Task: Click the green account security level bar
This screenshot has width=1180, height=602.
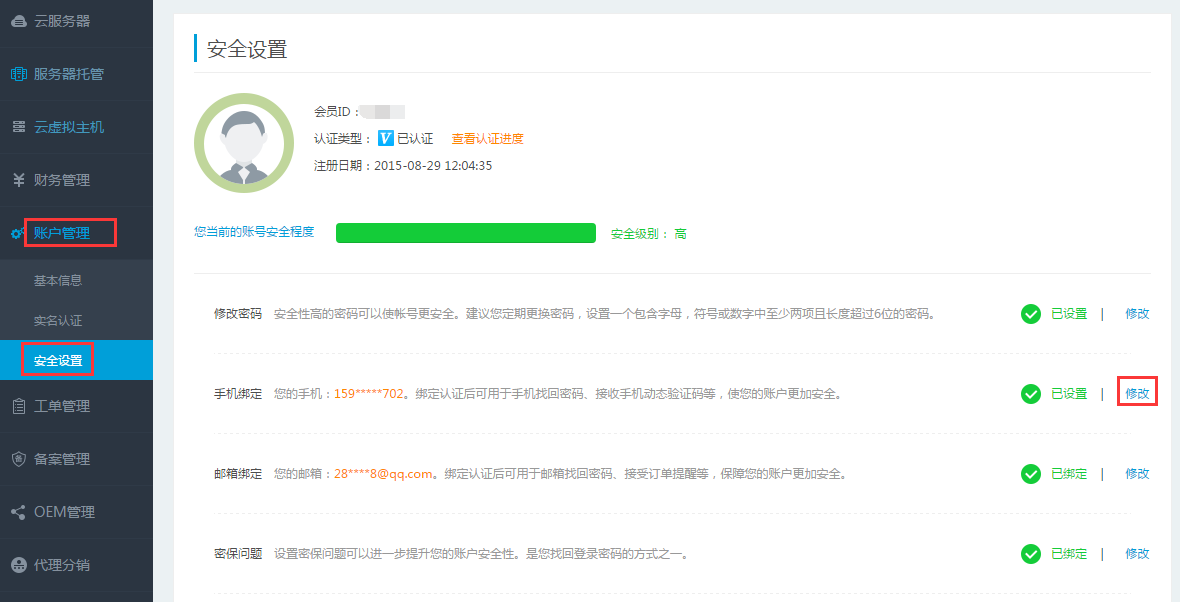Action: coord(465,233)
